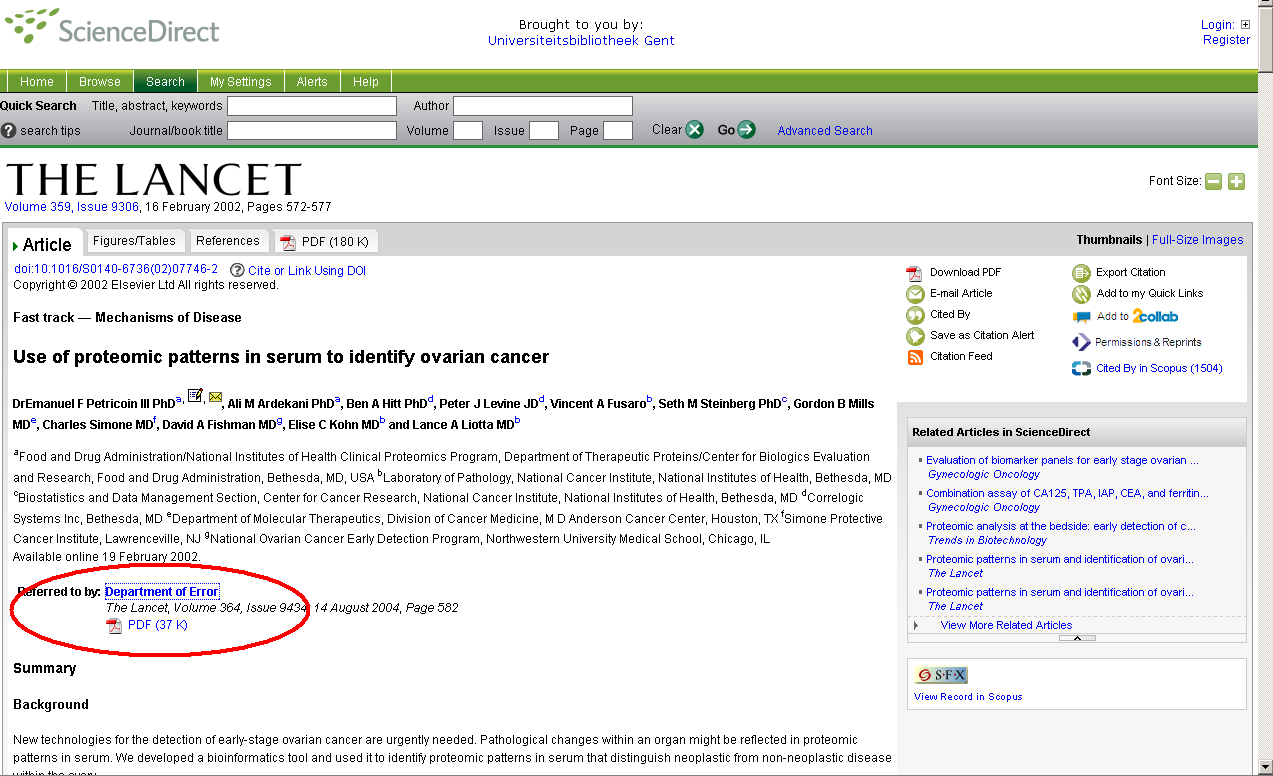Screen dimensions: 1273x776
Task: Click the 2collab logo
Action: pyautogui.click(x=1155, y=316)
